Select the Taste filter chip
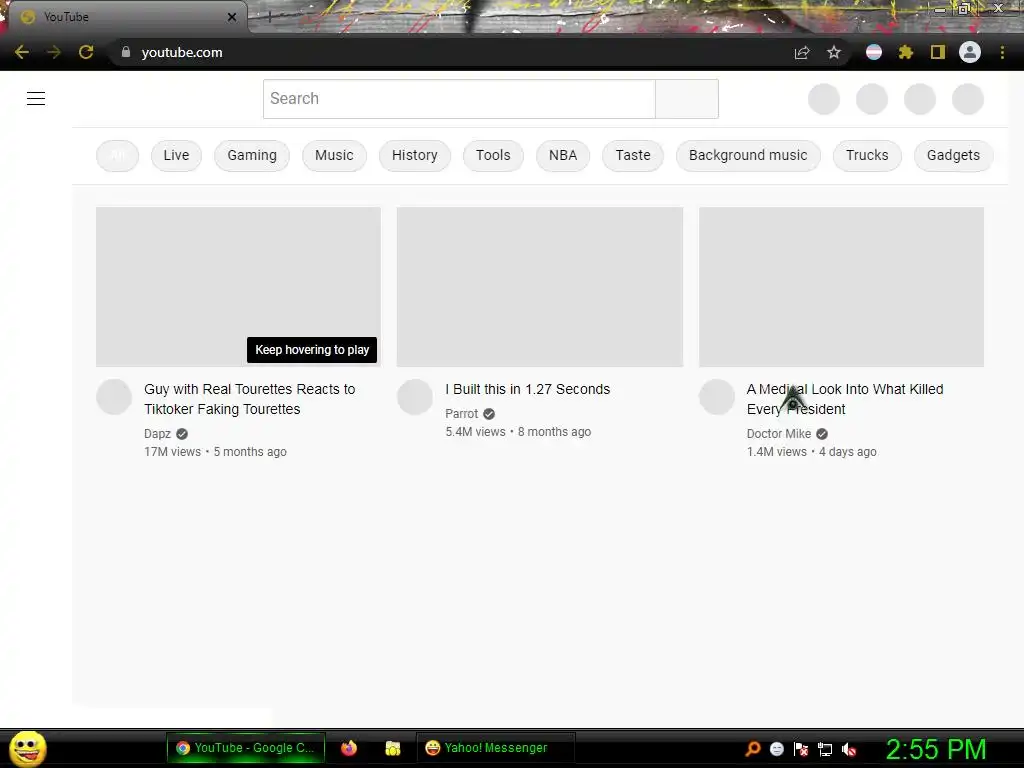1024x768 pixels. [633, 155]
